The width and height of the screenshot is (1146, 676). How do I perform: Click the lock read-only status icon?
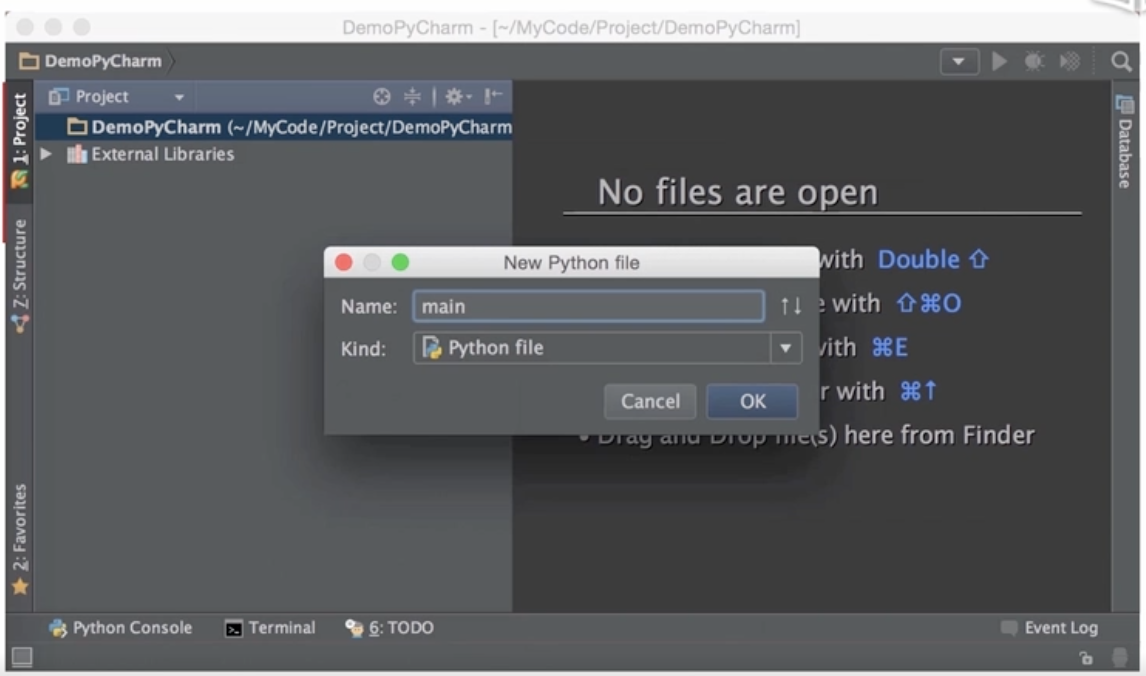point(1086,658)
